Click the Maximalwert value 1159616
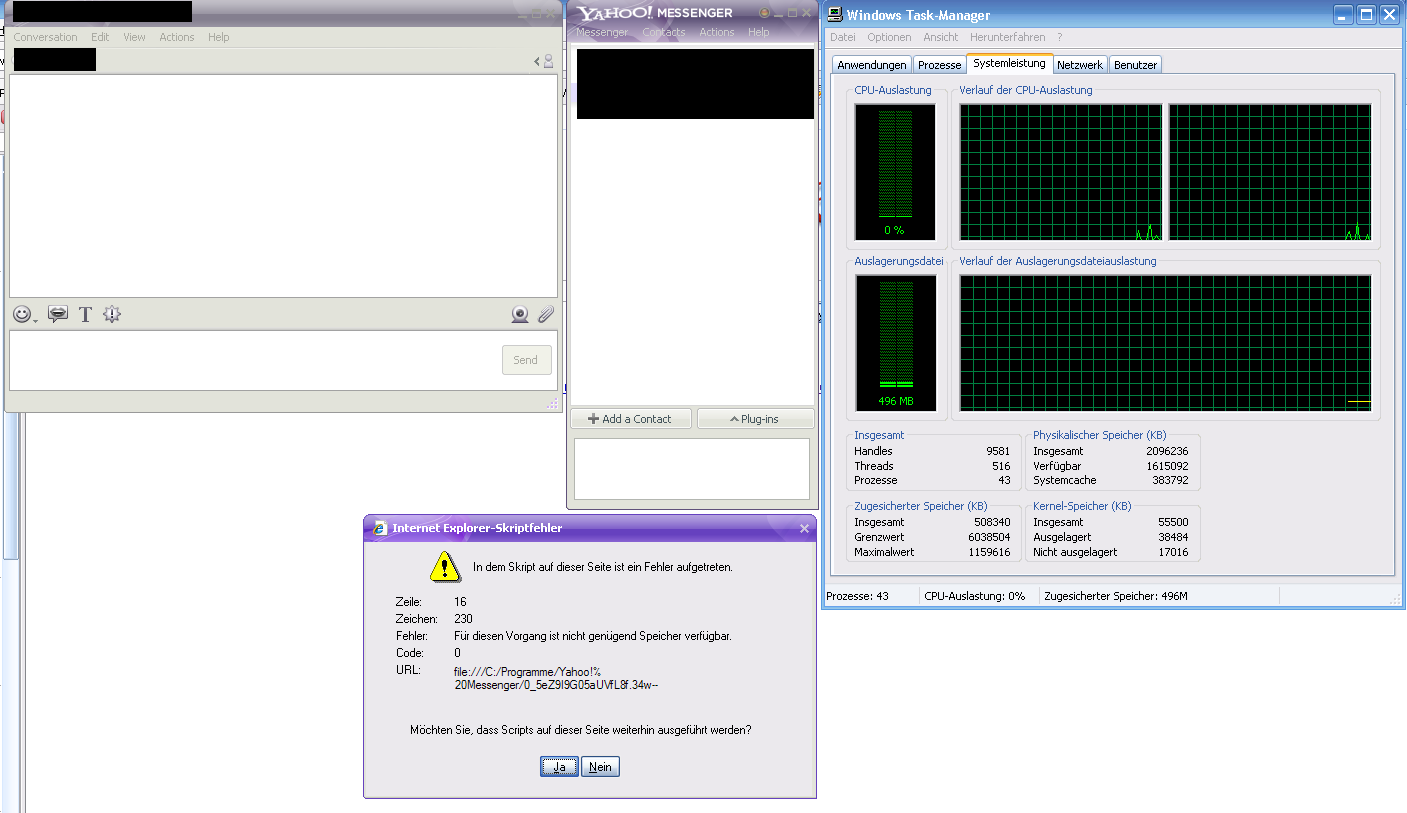Screen dimensions: 1407x813 tap(989, 552)
